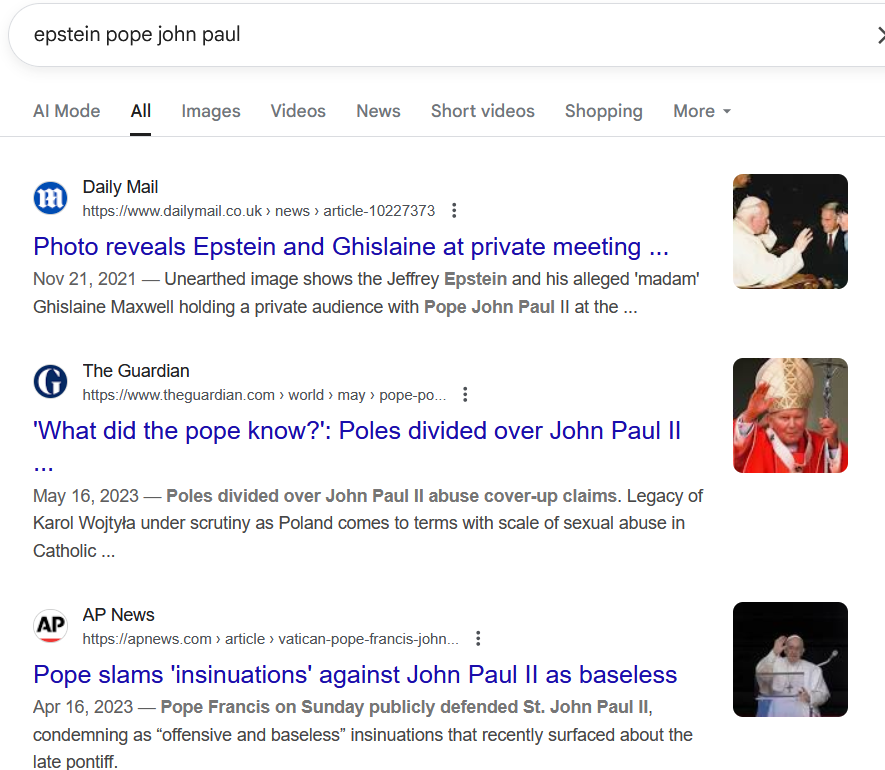
Task: Expand the More search filters dropdown
Action: pyautogui.click(x=702, y=111)
